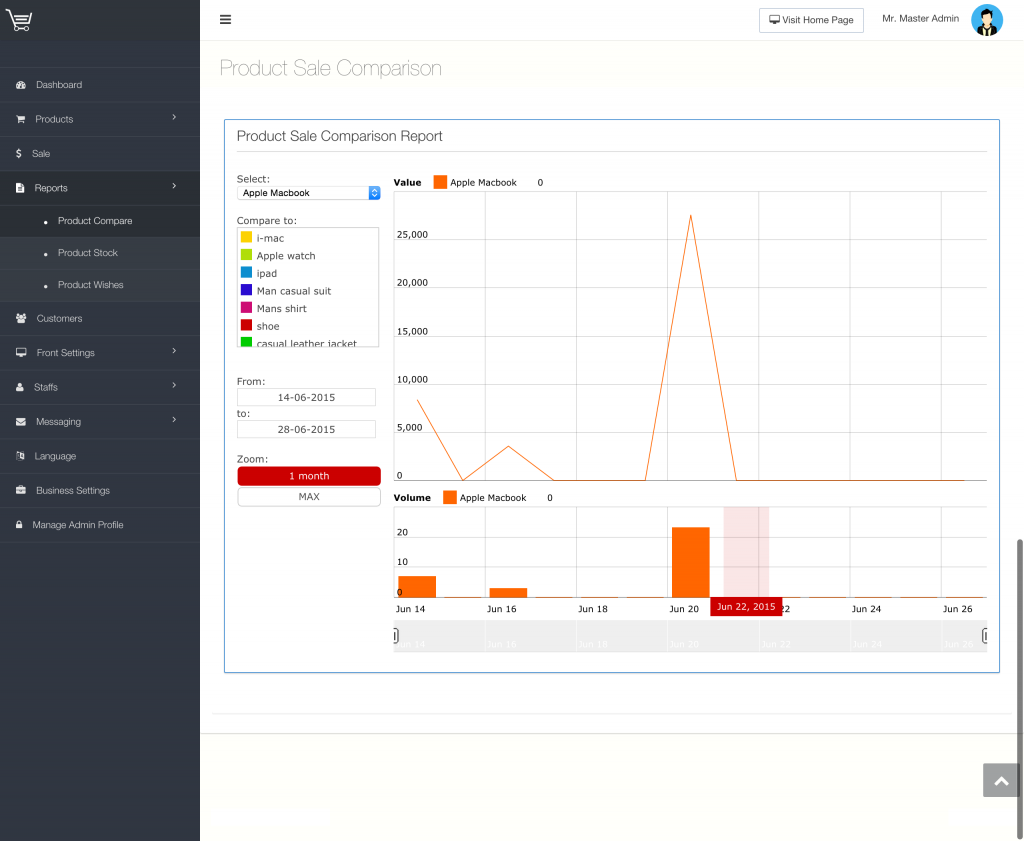Click the shopping cart logo icon

pyautogui.click(x=19, y=20)
